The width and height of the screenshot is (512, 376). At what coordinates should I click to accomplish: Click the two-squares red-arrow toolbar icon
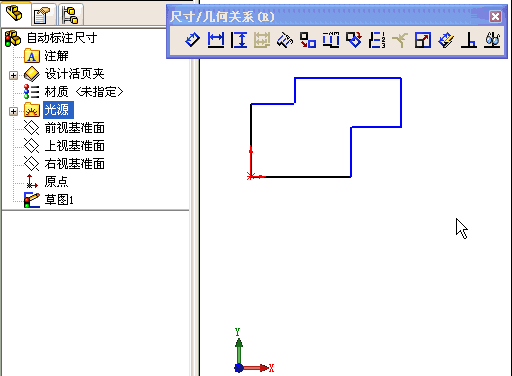308,40
